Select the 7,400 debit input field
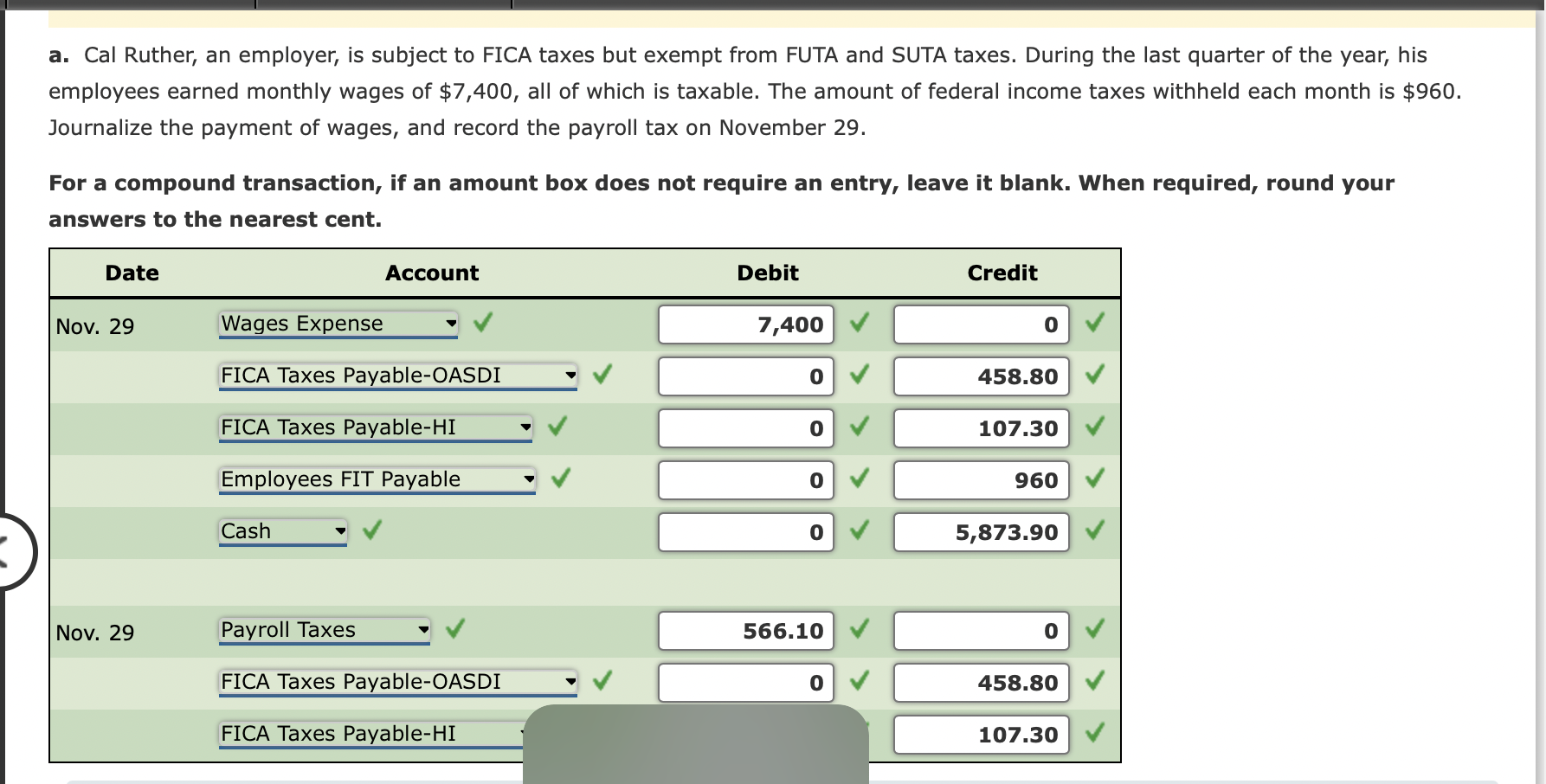 pos(745,325)
